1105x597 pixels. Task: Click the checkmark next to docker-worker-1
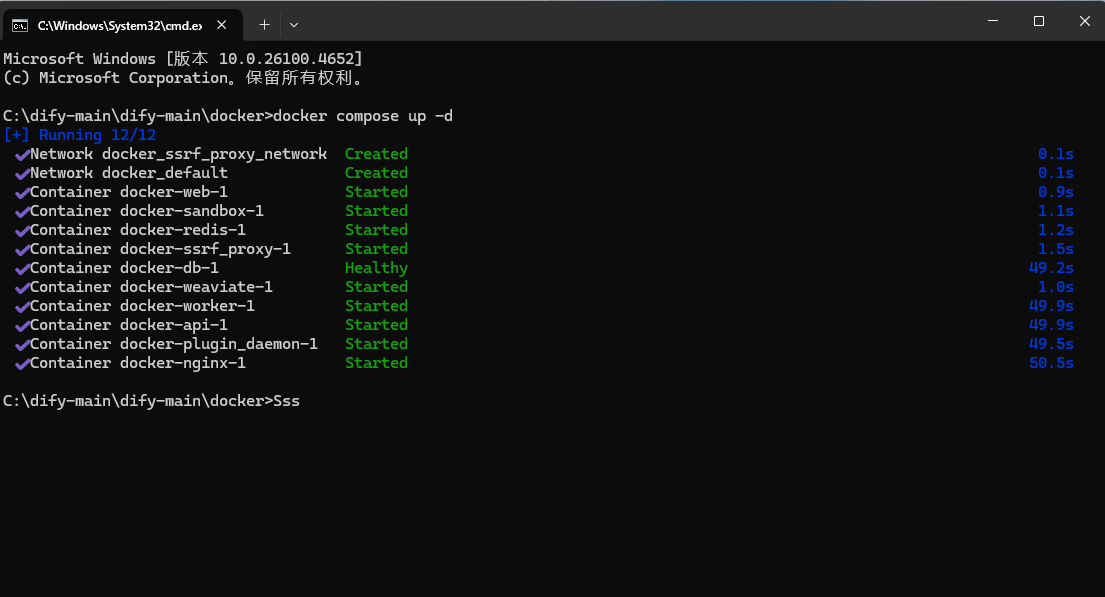[x=22, y=305]
